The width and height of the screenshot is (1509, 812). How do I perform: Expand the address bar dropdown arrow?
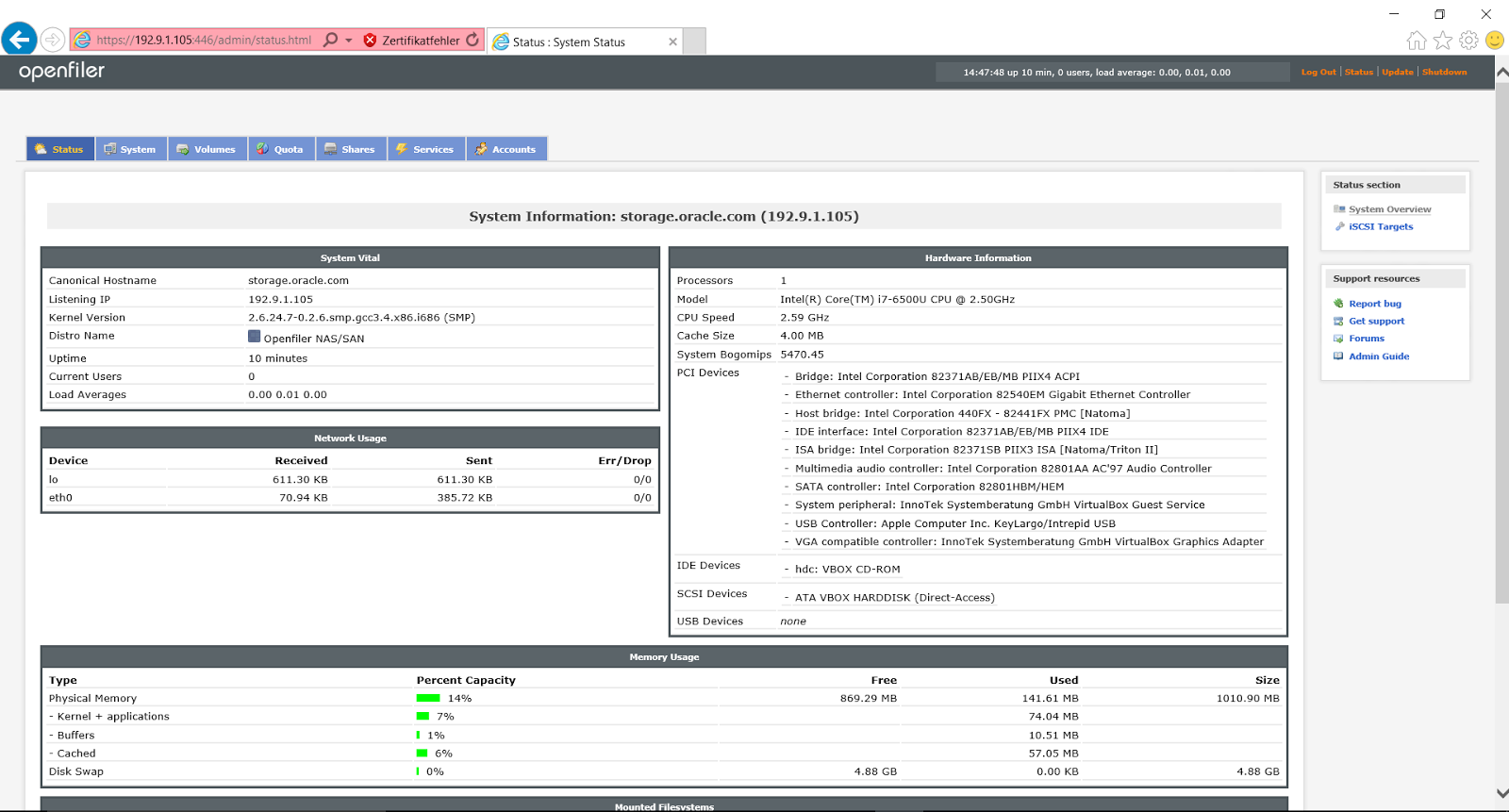point(349,41)
